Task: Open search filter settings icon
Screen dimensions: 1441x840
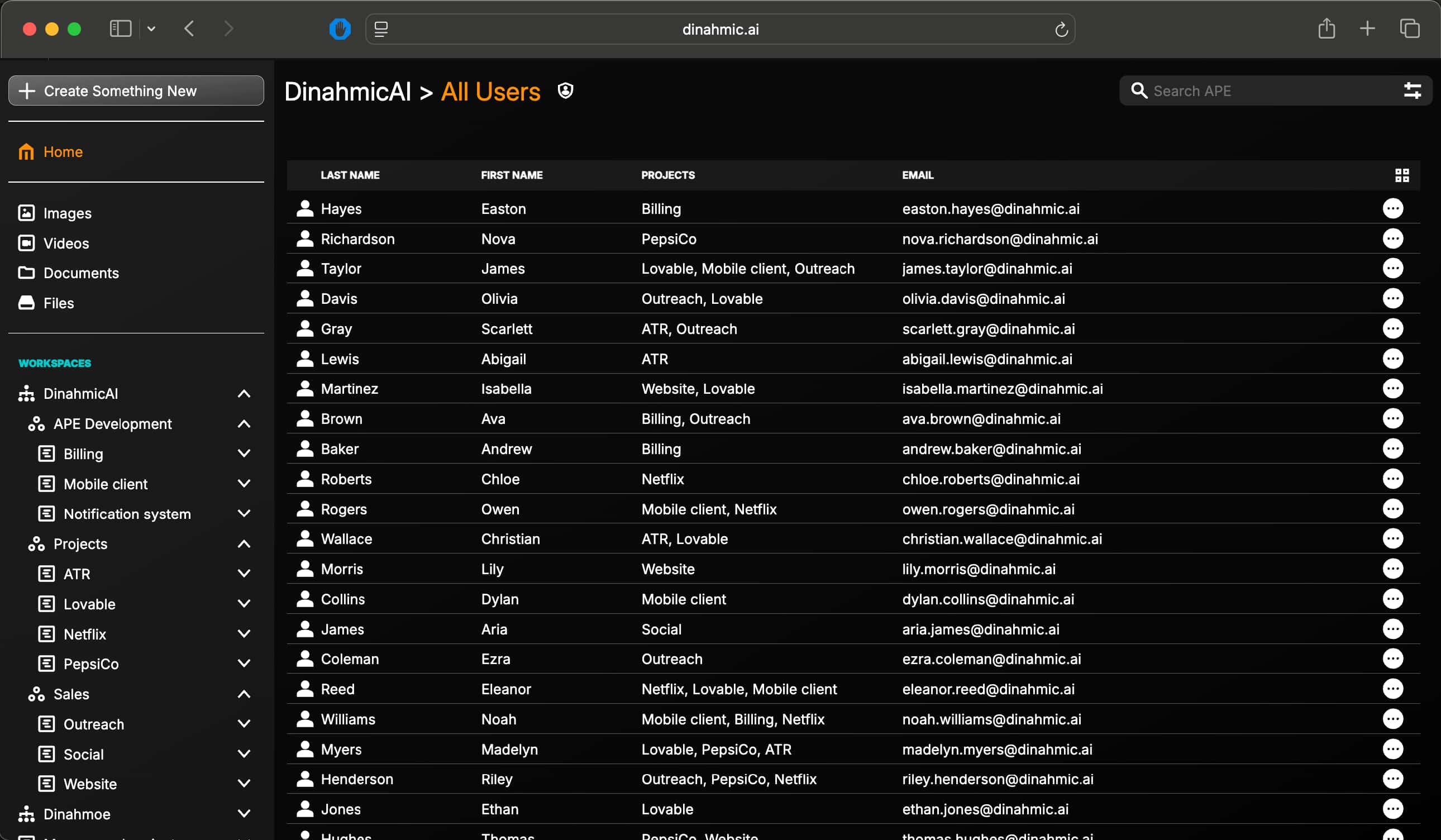Action: point(1412,91)
